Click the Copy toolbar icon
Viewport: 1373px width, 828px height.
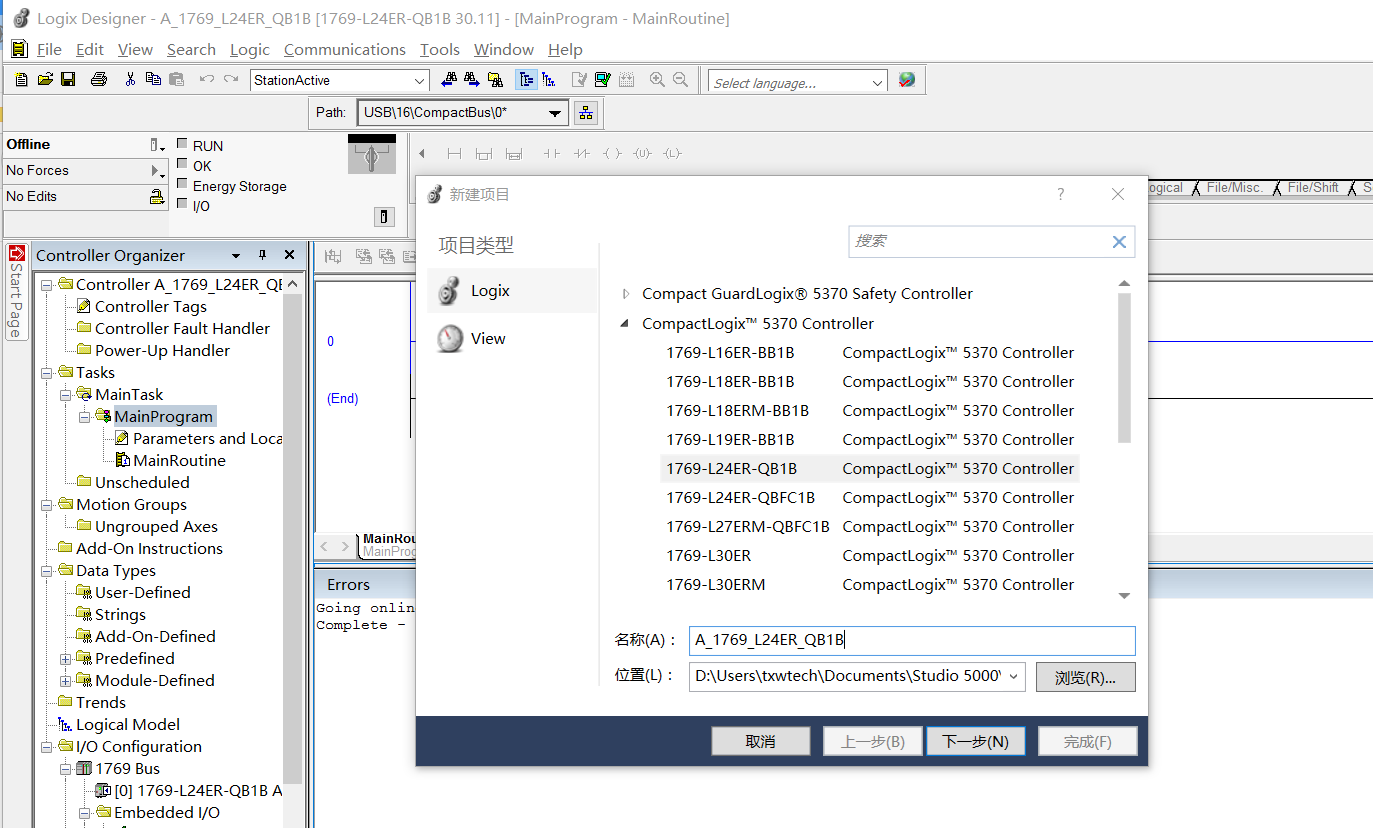point(153,80)
